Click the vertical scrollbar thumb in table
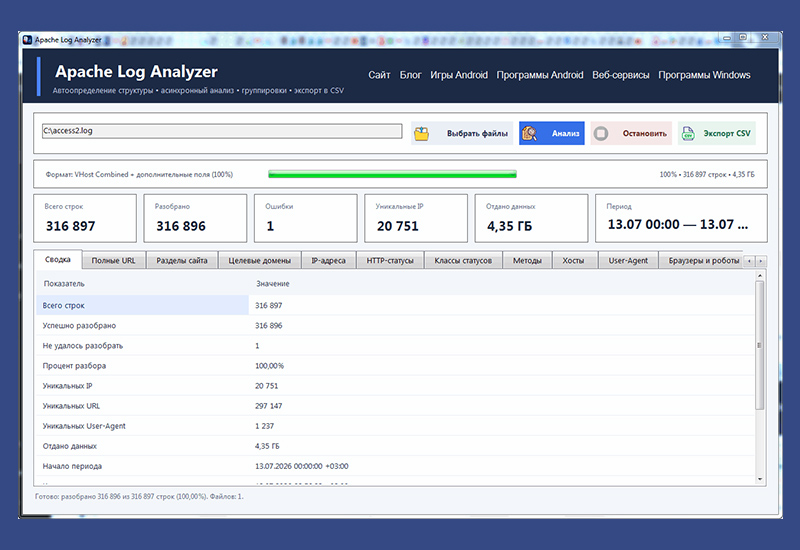Viewport: 800px width, 550px height. [x=760, y=345]
